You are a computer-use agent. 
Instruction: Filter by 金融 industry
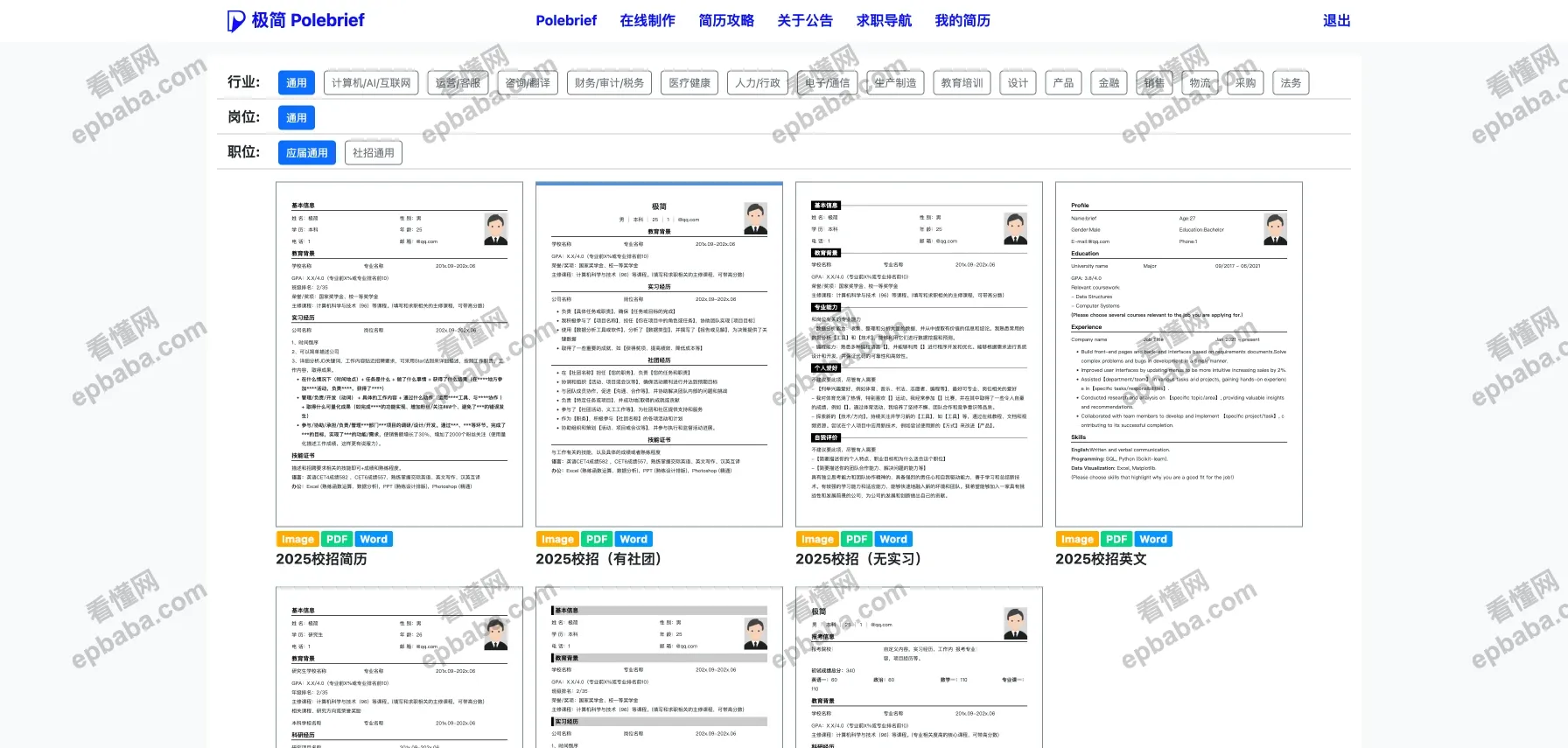[x=1109, y=82]
